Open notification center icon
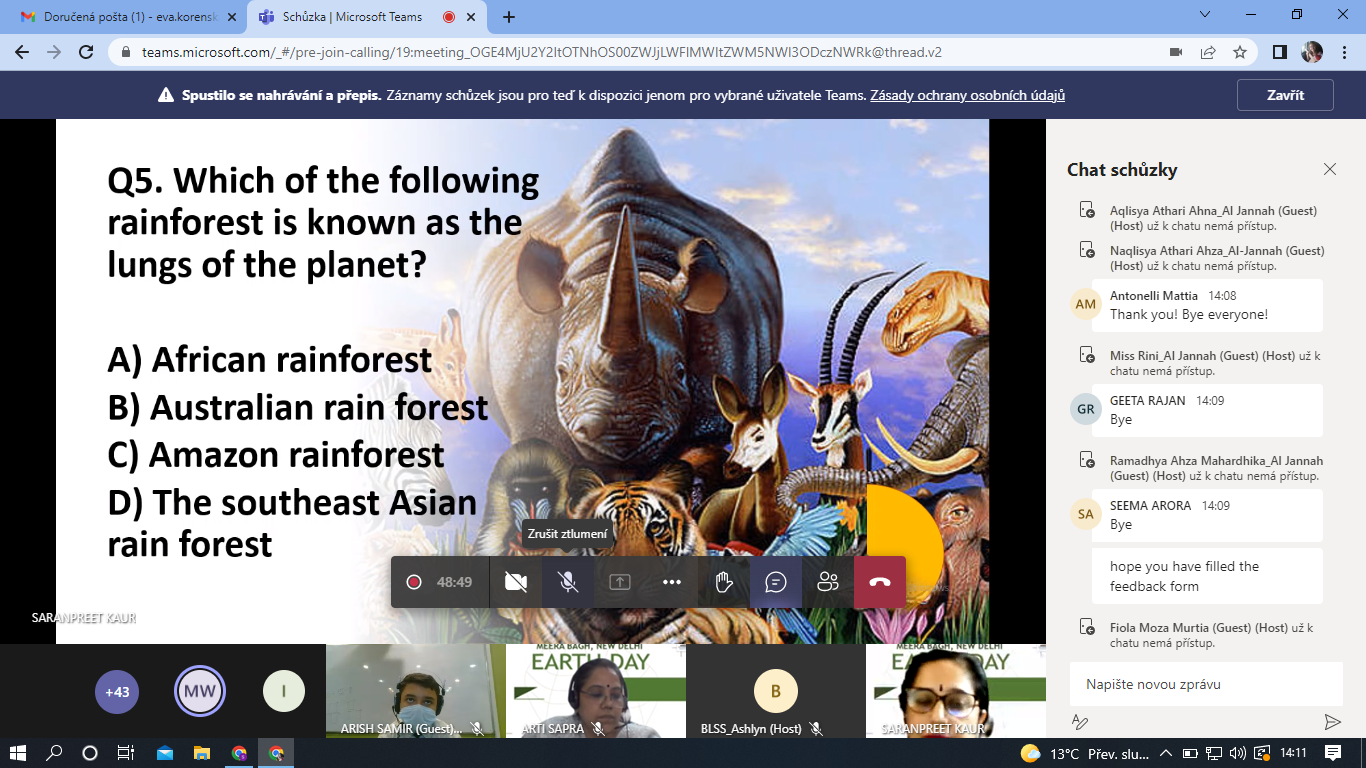1366x768 pixels. (x=1333, y=753)
